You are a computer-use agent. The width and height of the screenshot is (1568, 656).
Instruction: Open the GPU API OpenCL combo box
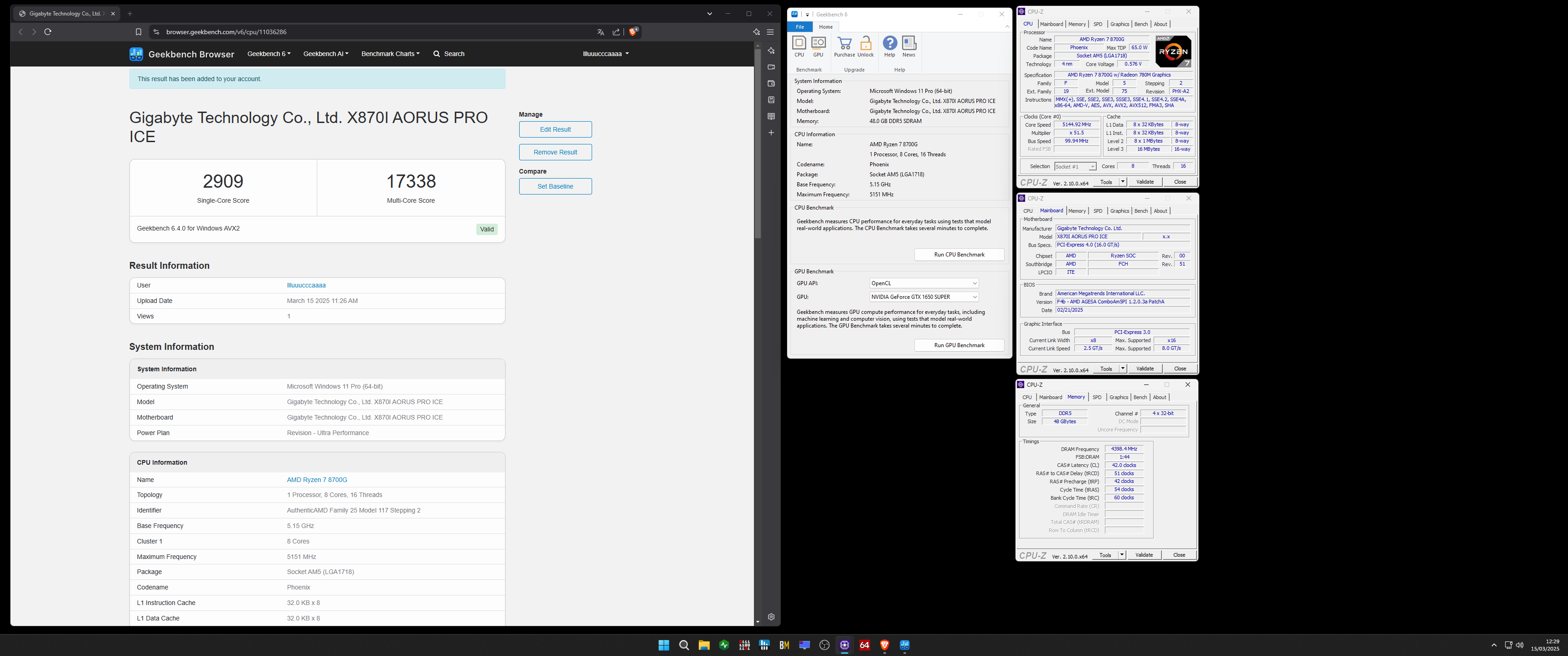[924, 283]
